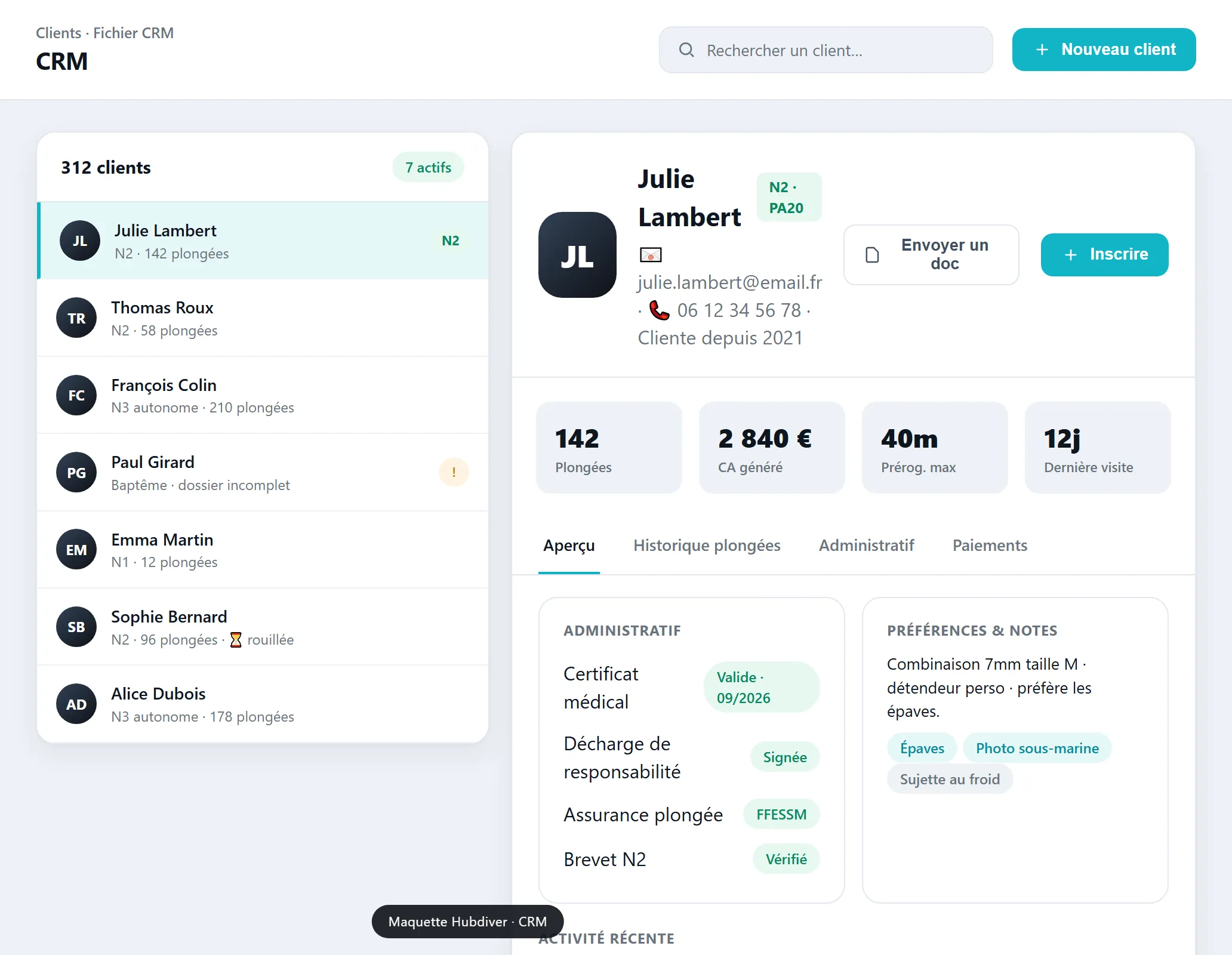This screenshot has height=955, width=1232.
Task: Click the envelope email icon
Action: [x=651, y=255]
